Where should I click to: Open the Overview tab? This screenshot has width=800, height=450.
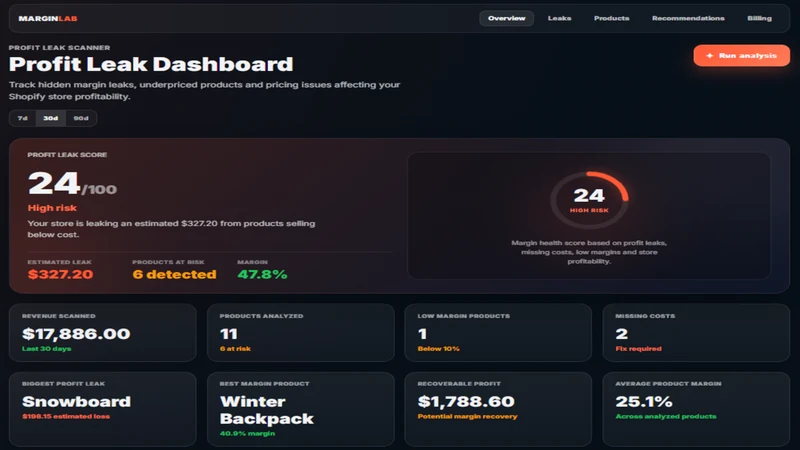pyautogui.click(x=506, y=18)
